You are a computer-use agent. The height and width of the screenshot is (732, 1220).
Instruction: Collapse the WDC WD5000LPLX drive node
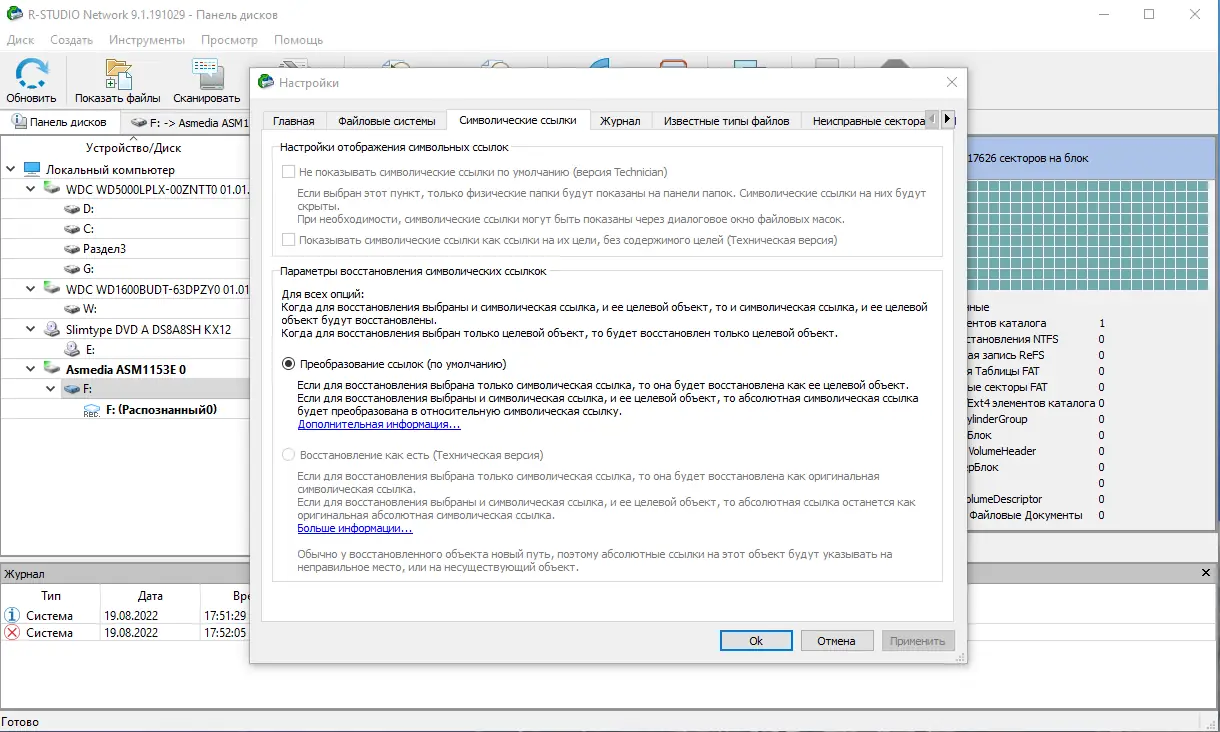click(x=31, y=188)
